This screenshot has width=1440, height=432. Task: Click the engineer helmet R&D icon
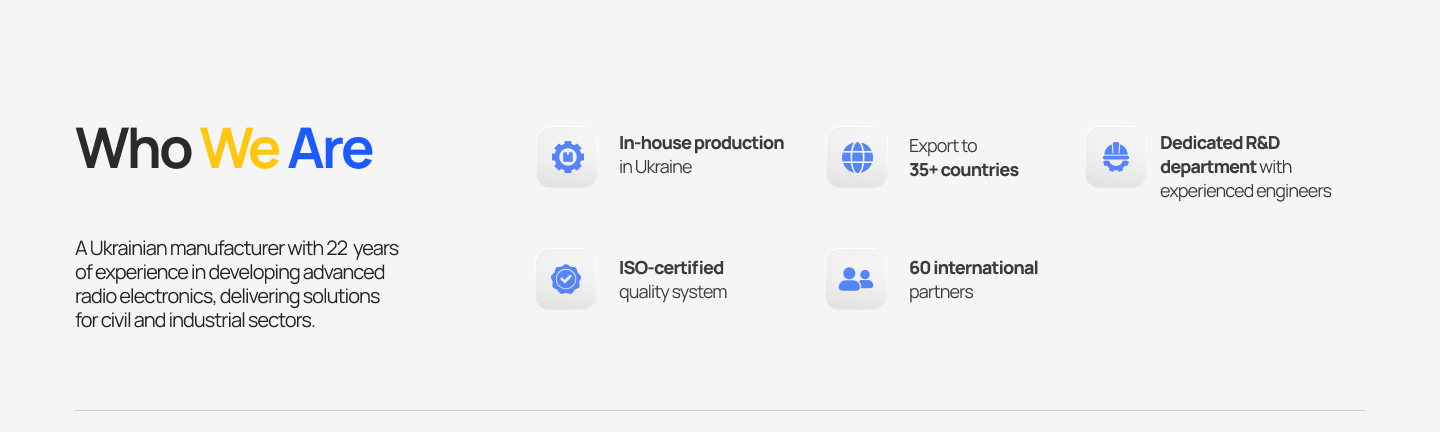(1116, 157)
